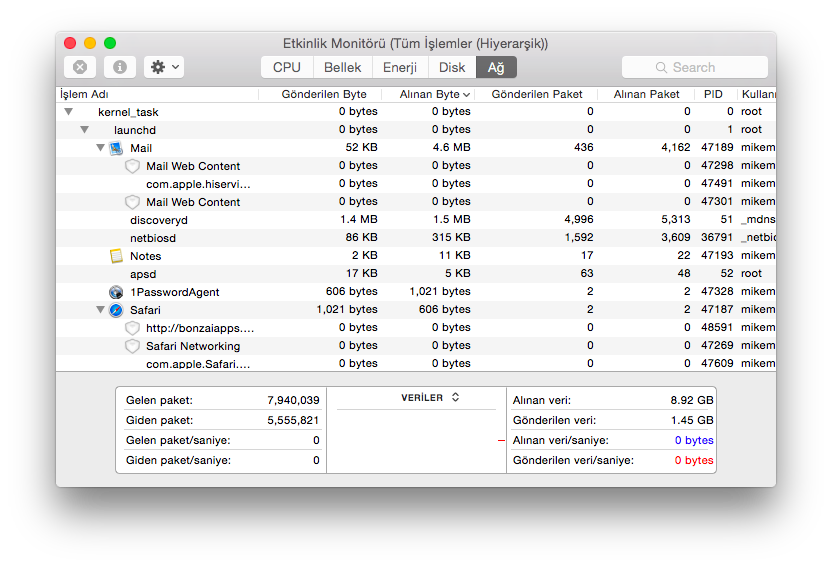The width and height of the screenshot is (832, 567).
Task: Click the magnifier icon in Search
Action: (x=661, y=67)
